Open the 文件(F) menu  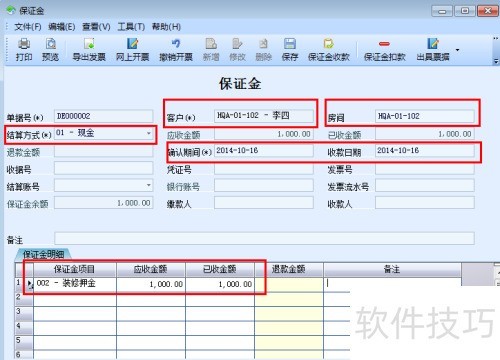click(28, 27)
